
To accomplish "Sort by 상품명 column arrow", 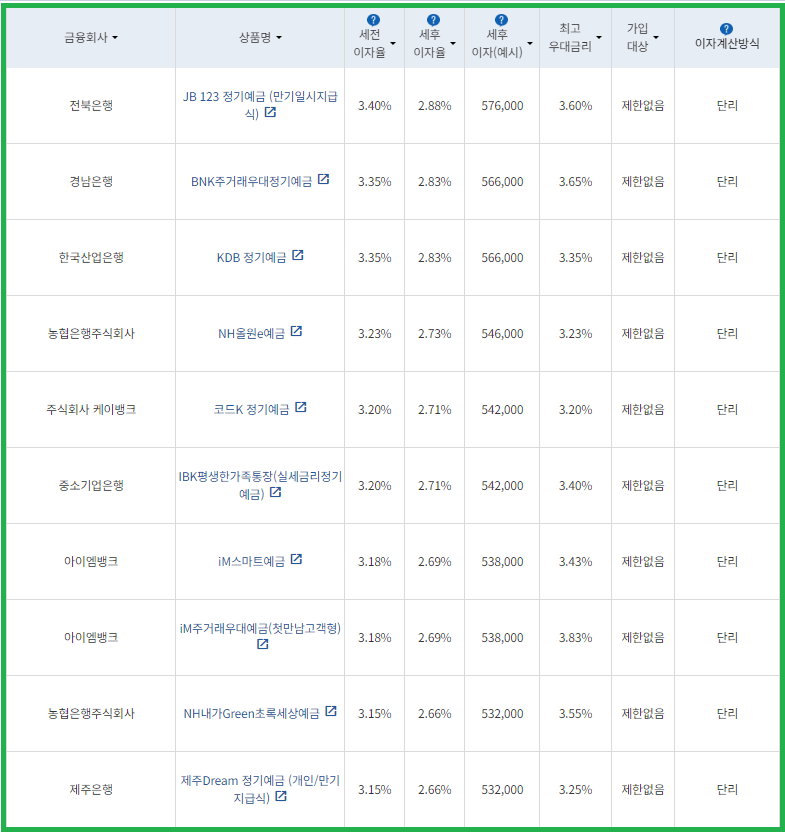I will coord(279,38).
